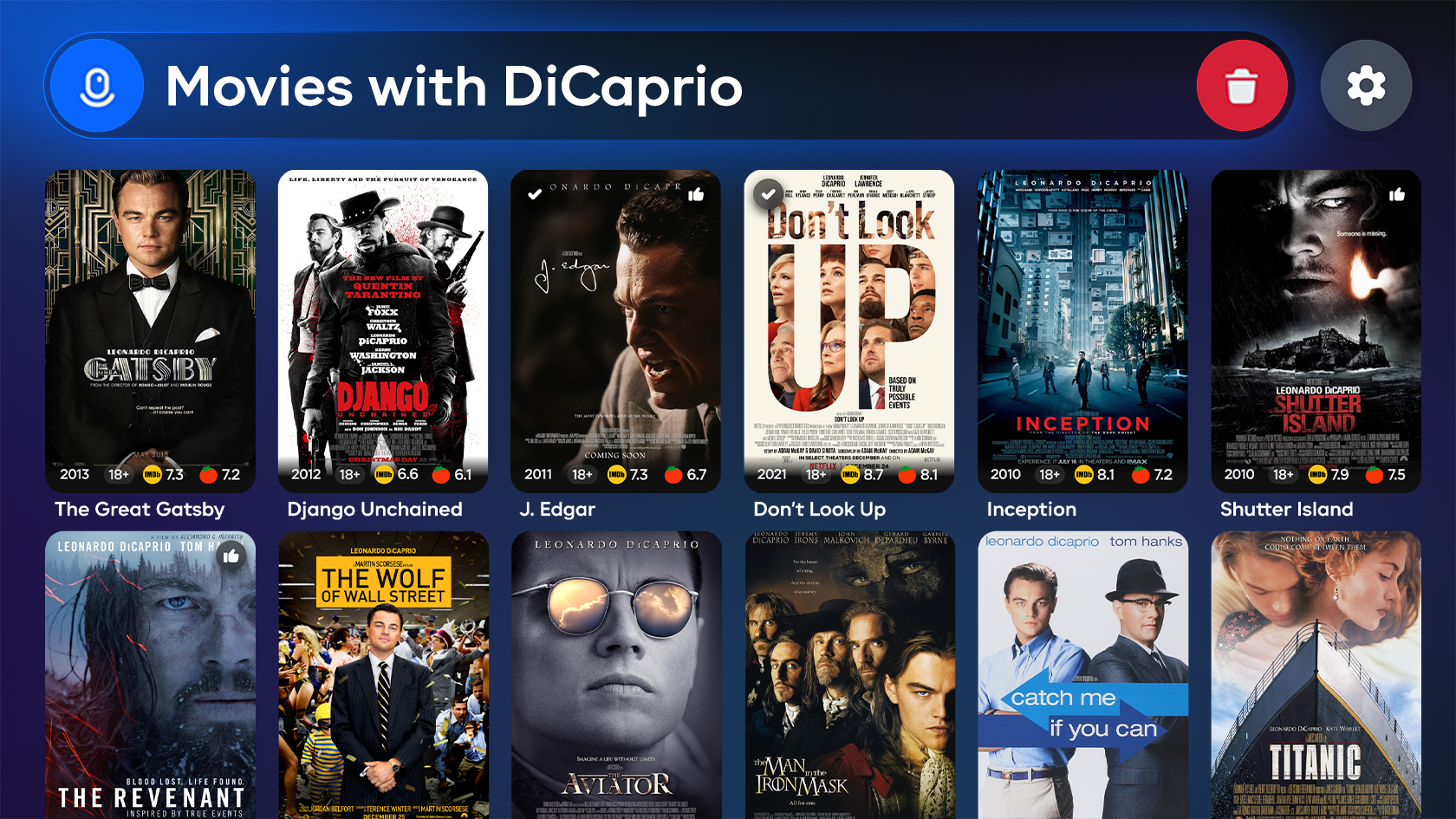Select the Catch Me If You Can poster
Viewport: 1456px width, 819px height.
1082,675
